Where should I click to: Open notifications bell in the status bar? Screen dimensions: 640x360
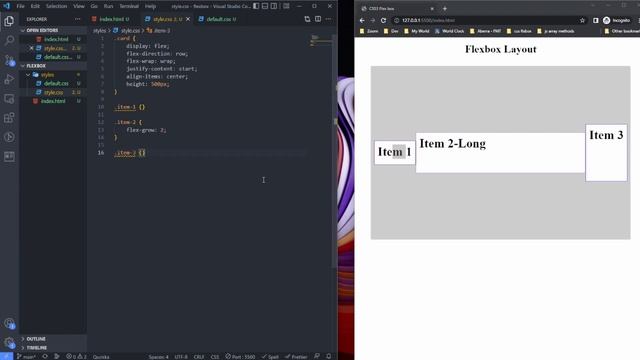pyautogui.click(x=329, y=356)
